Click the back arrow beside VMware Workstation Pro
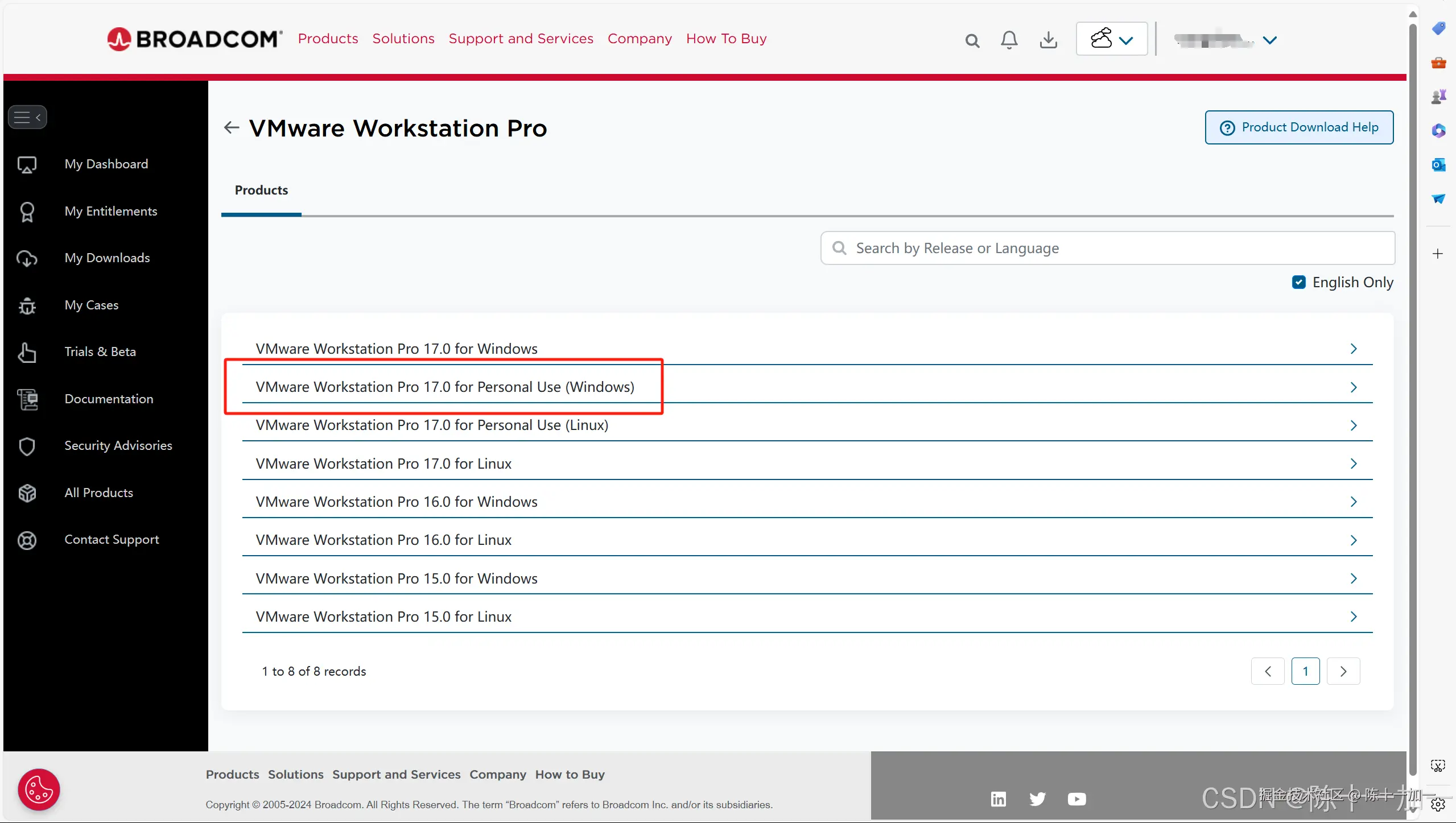The width and height of the screenshot is (1456, 823). tap(231, 127)
